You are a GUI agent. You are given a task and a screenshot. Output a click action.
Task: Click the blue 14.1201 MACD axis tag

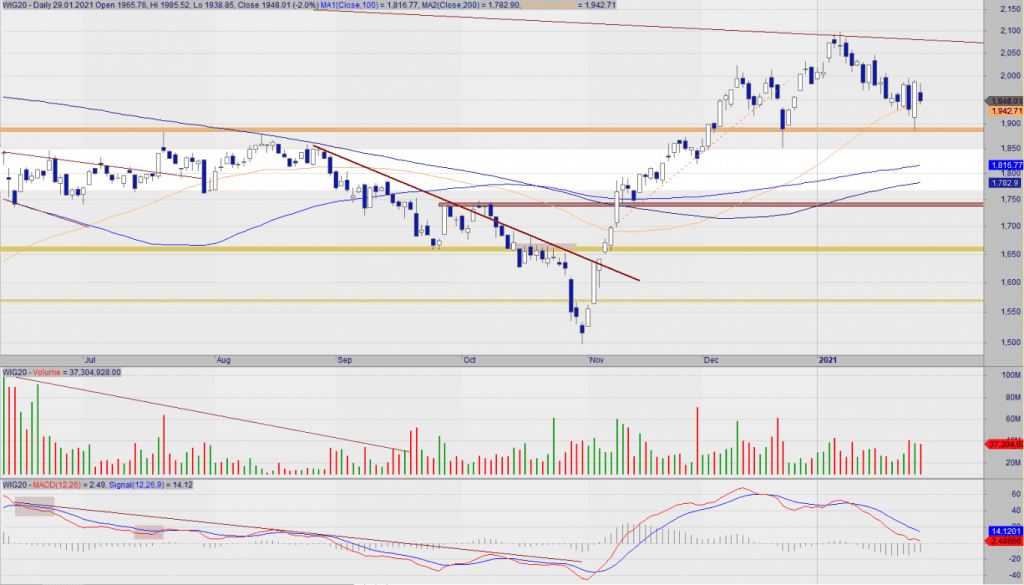click(x=1003, y=530)
